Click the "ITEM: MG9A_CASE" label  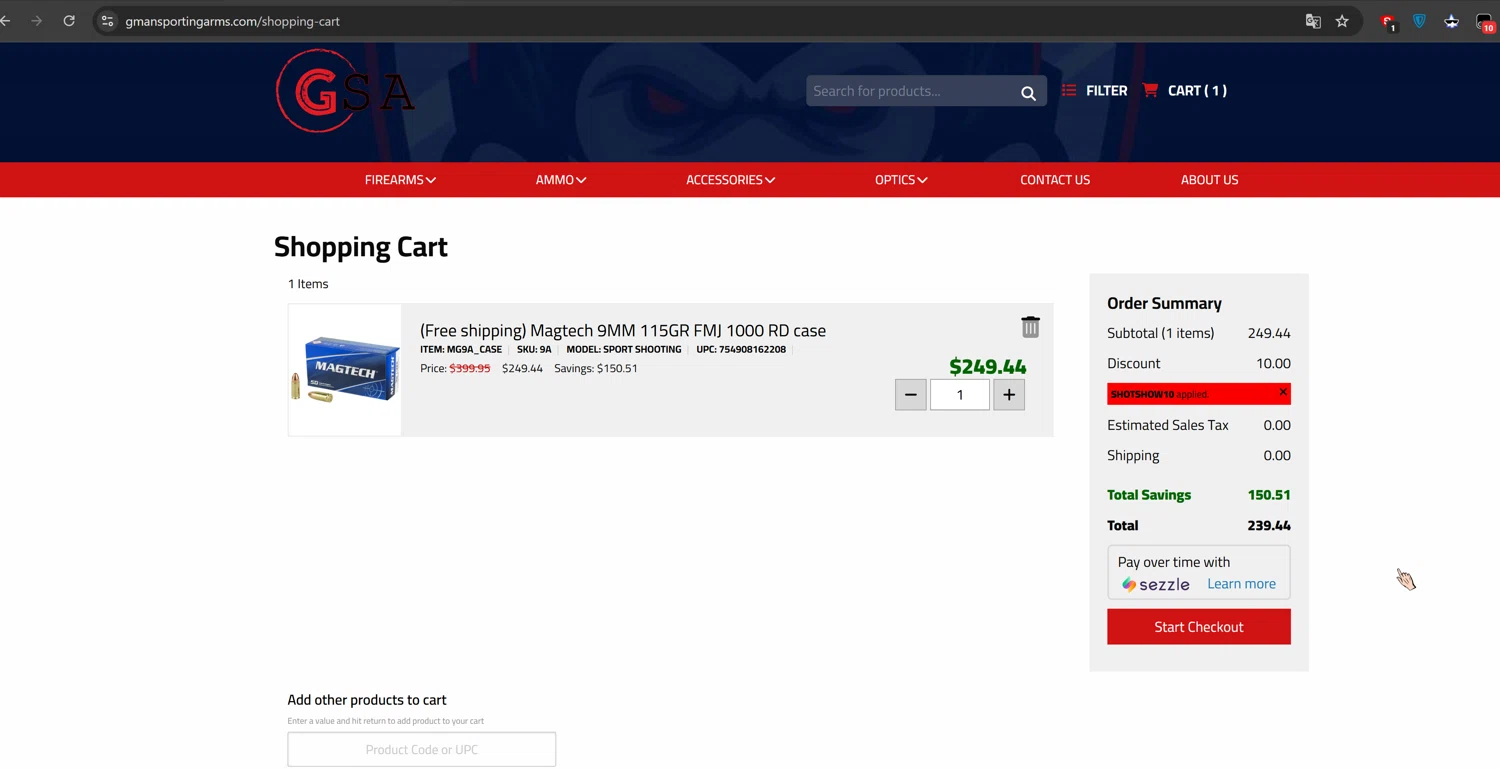coord(461,350)
